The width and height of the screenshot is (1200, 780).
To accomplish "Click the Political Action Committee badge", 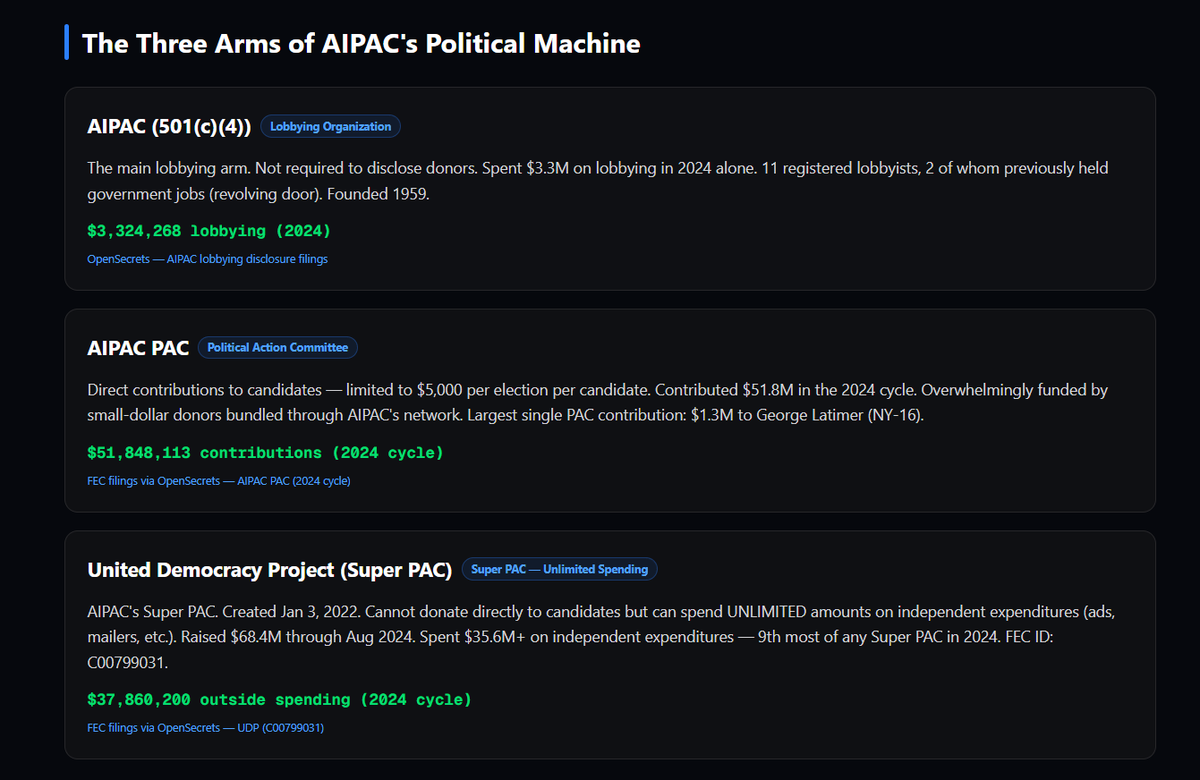I will click(277, 348).
